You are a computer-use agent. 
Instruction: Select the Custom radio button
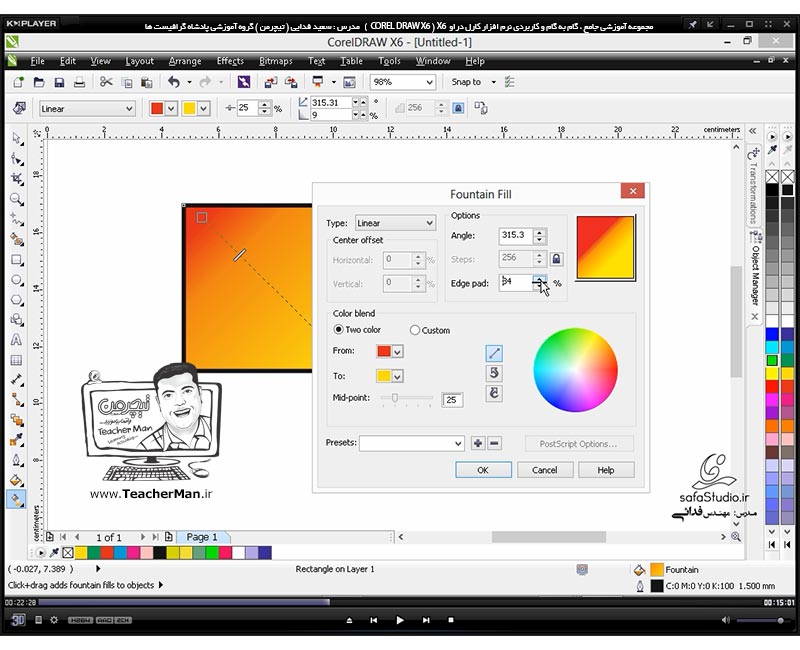tap(415, 330)
